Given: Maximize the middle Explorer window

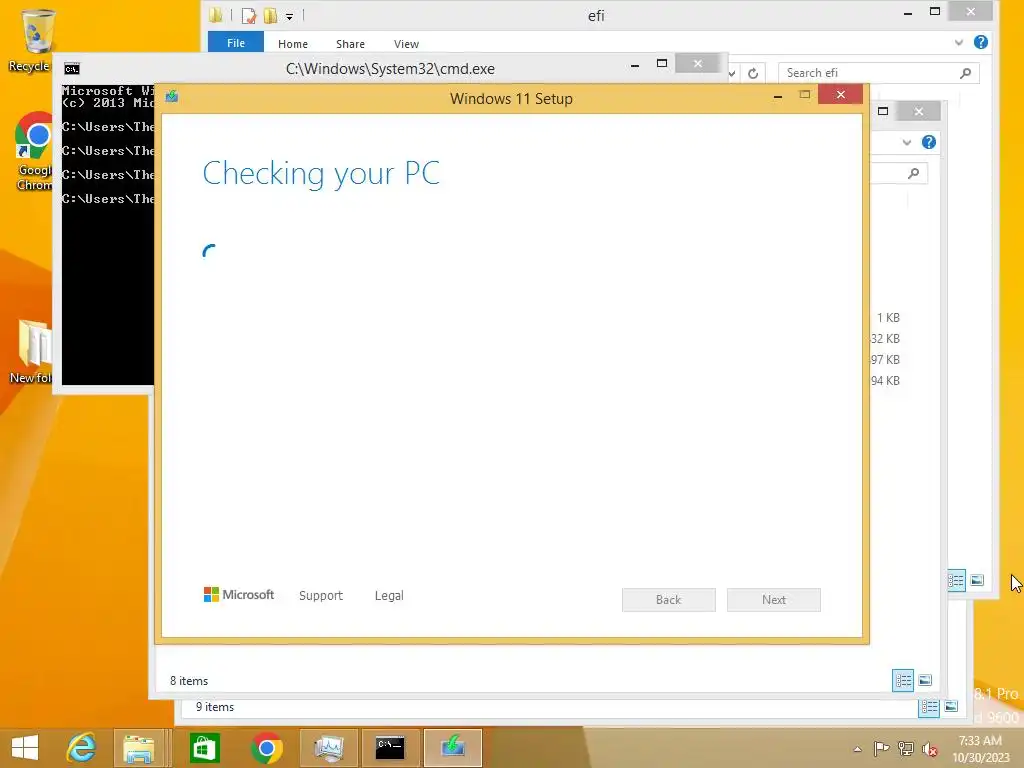Looking at the screenshot, I should coord(883,111).
